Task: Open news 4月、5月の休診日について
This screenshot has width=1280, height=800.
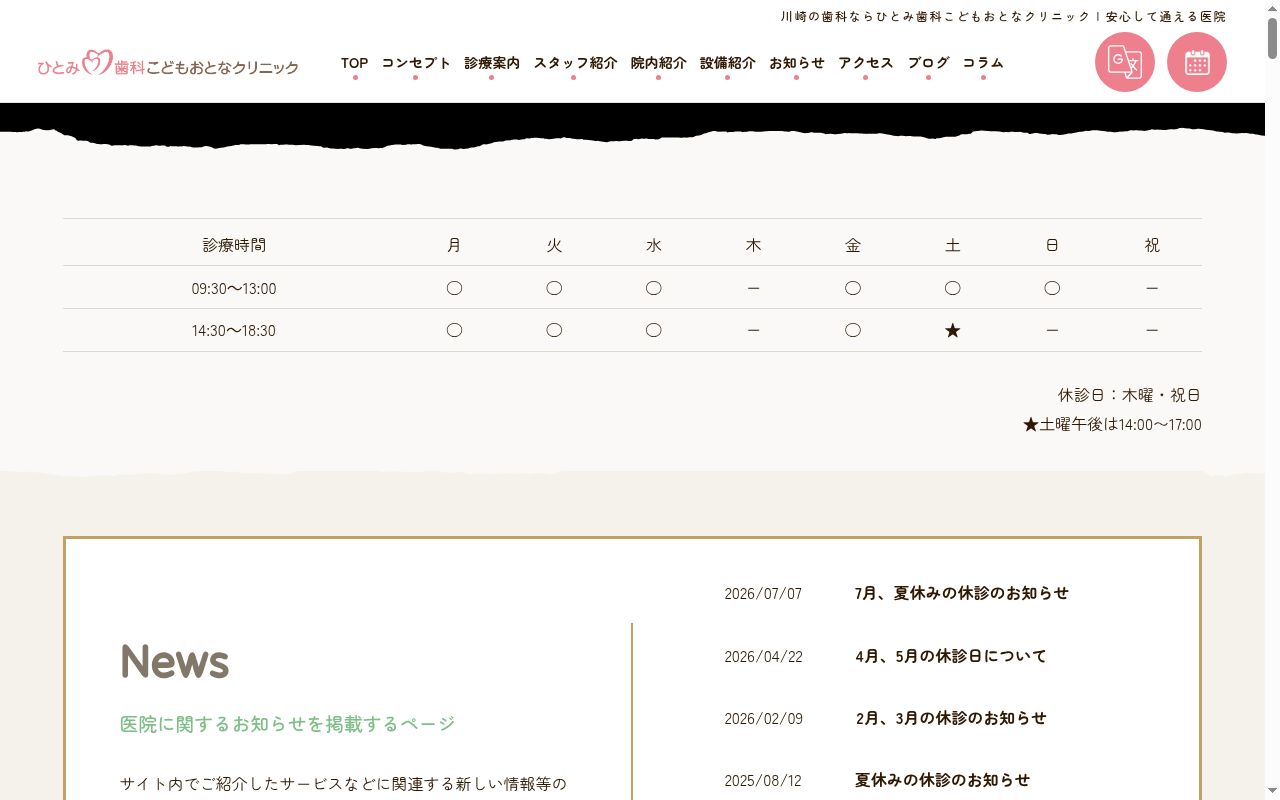Action: (951, 656)
